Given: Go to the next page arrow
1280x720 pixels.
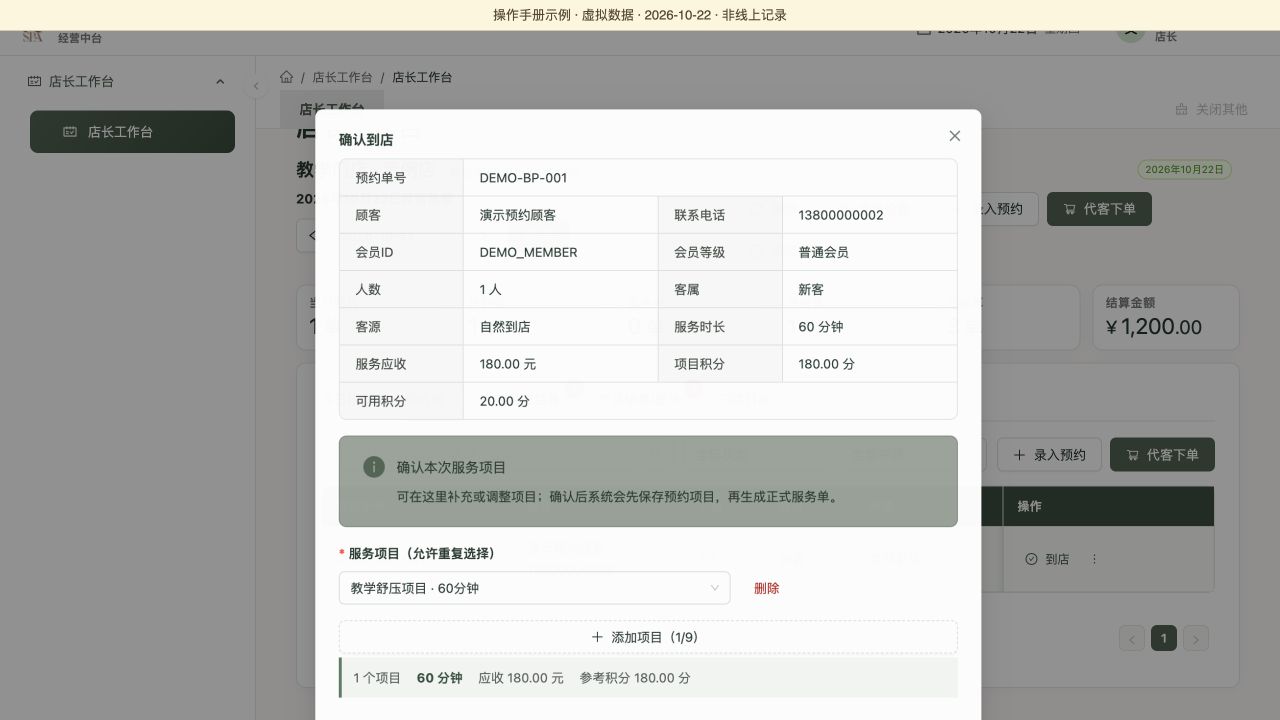Looking at the screenshot, I should click(1196, 638).
